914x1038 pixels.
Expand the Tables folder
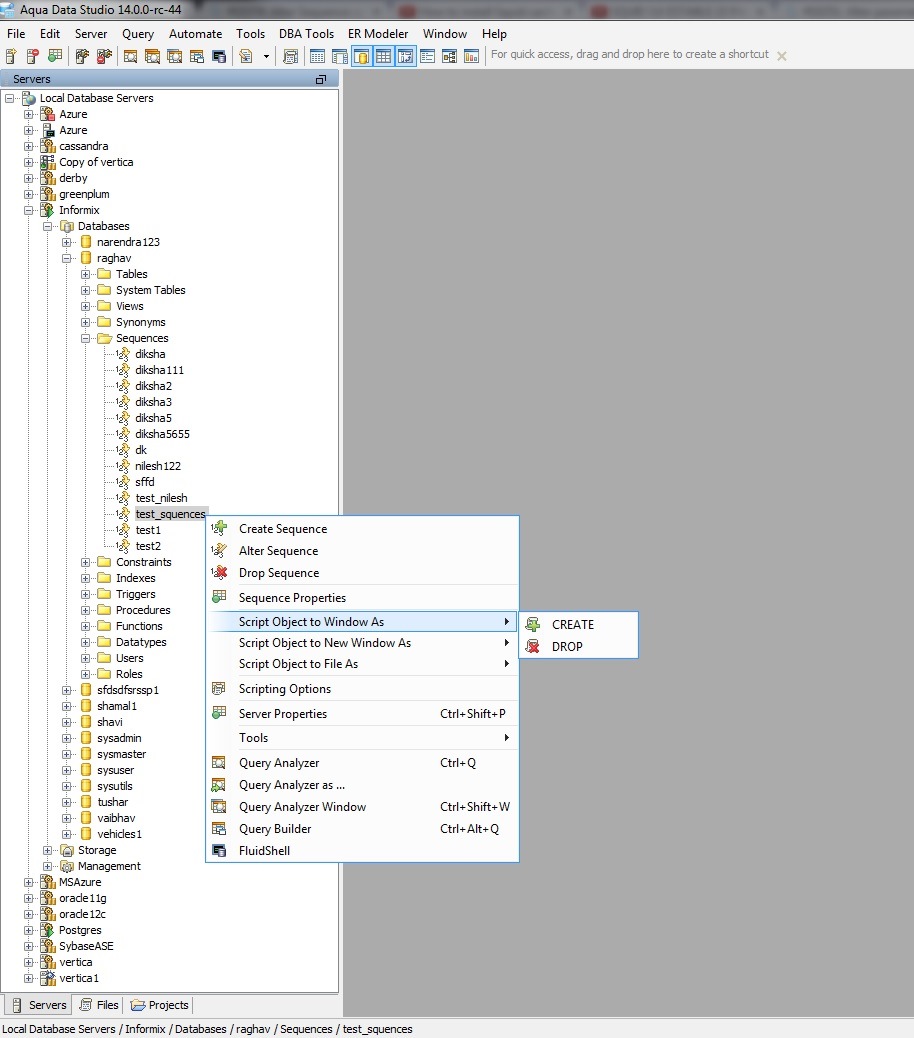85,274
